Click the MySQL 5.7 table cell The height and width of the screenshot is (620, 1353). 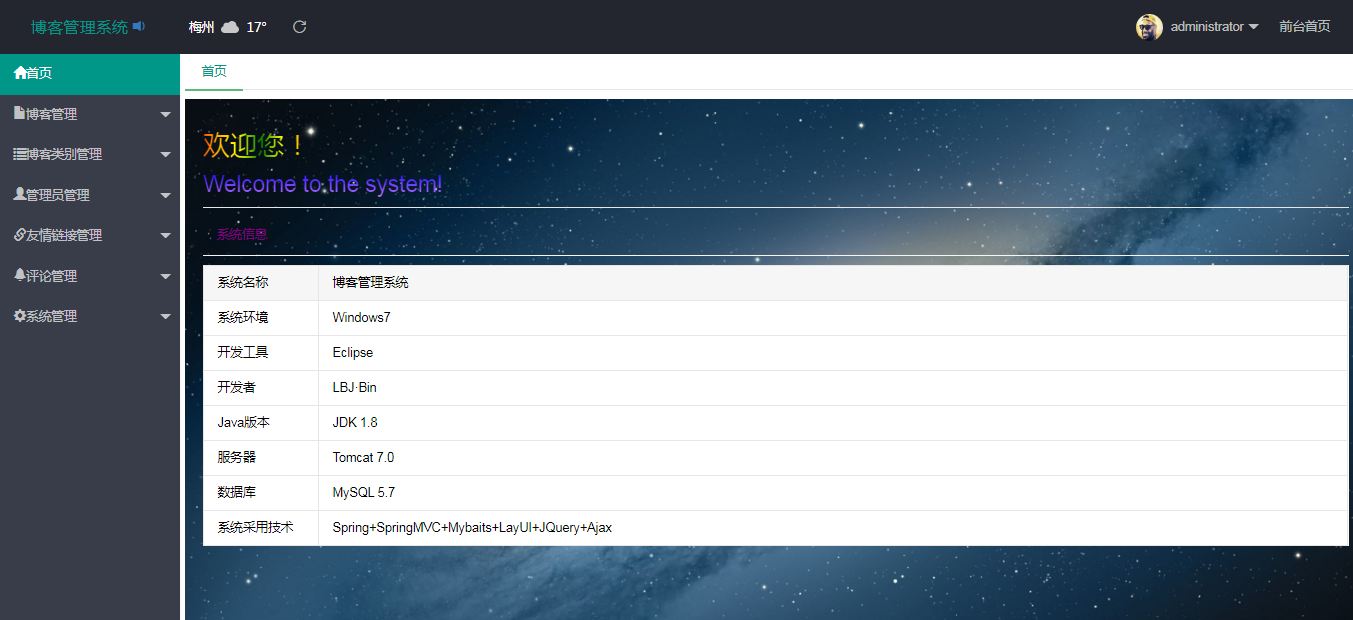pyautogui.click(x=833, y=493)
